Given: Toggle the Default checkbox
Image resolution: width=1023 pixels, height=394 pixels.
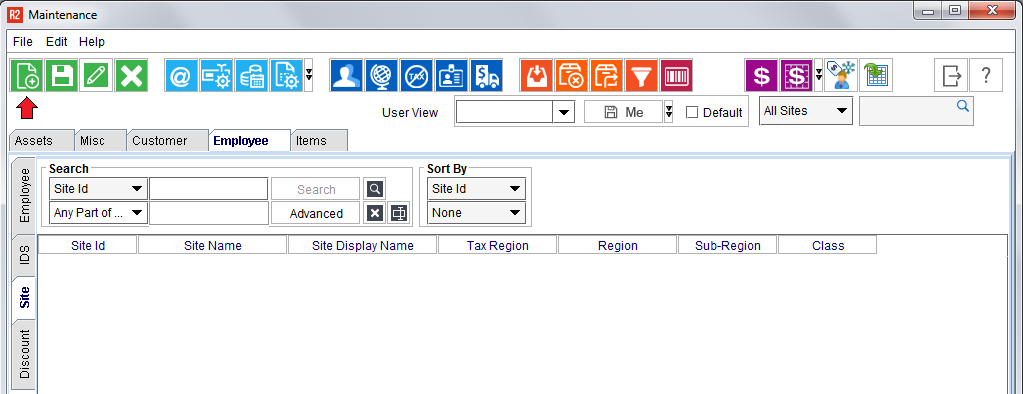Looking at the screenshot, I should (x=692, y=112).
